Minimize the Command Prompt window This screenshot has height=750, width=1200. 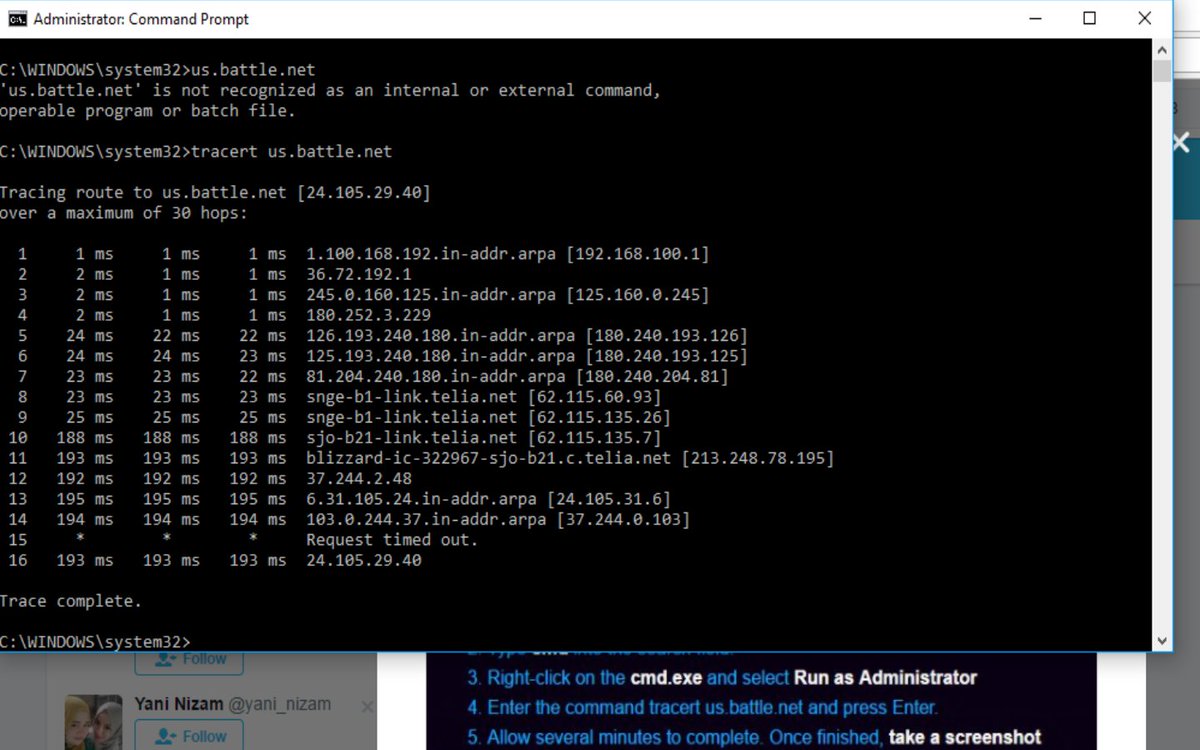coord(1035,19)
